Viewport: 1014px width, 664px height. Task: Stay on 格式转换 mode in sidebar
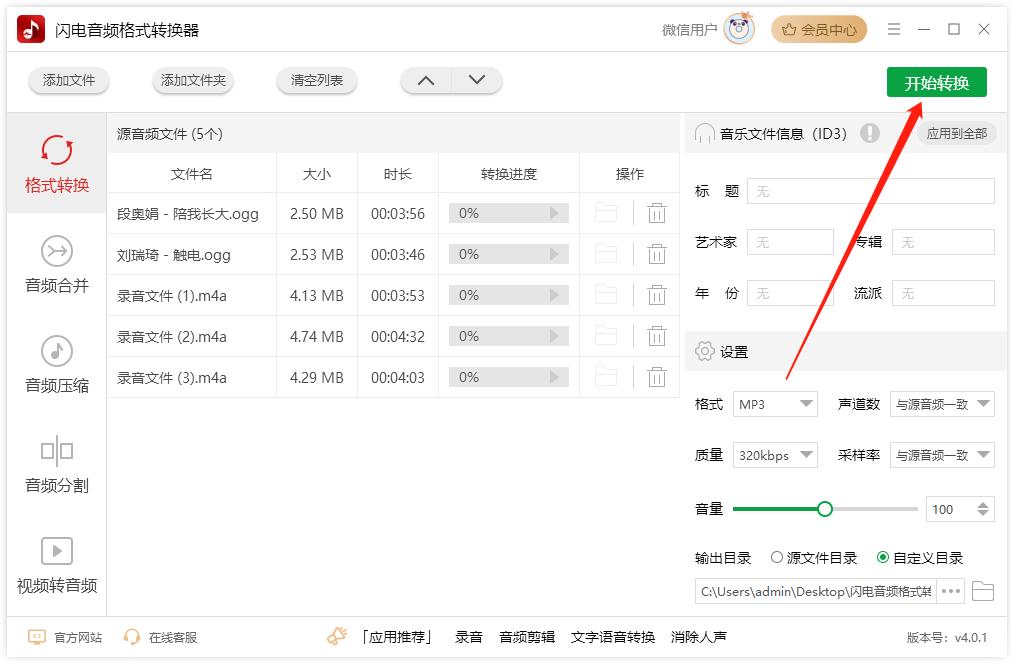55,165
